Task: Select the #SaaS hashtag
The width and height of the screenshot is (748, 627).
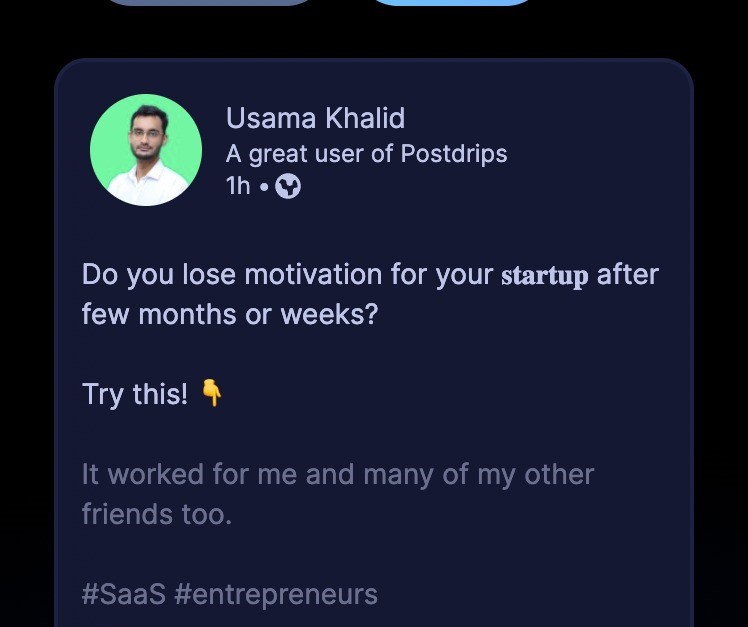Action: tap(123, 594)
